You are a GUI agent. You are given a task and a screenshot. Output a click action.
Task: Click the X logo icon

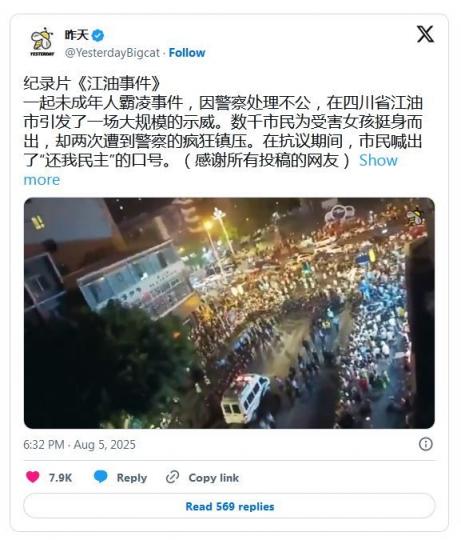coord(425,34)
